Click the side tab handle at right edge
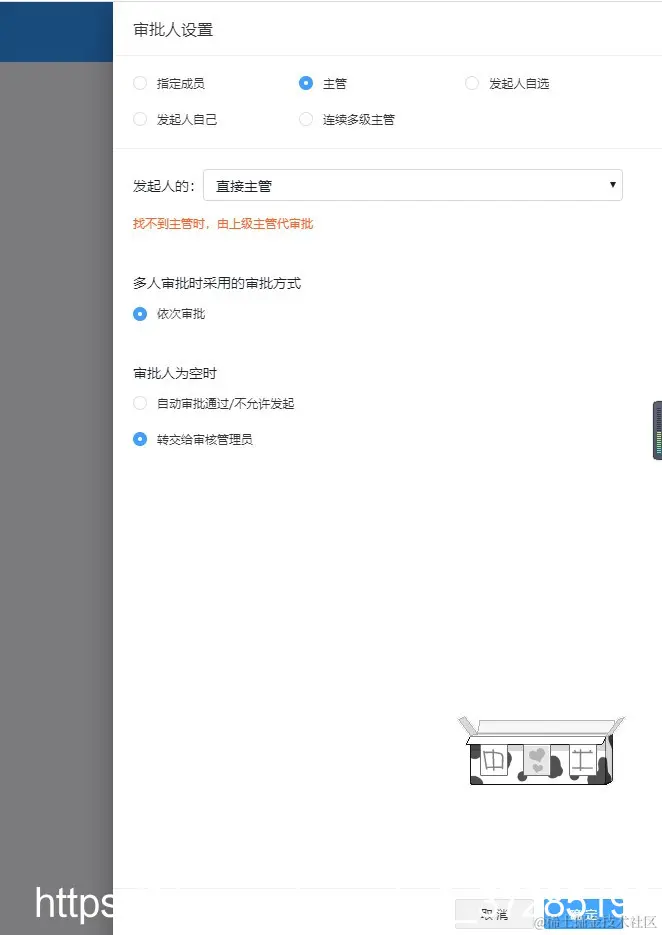Image resolution: width=662 pixels, height=935 pixels. point(657,430)
